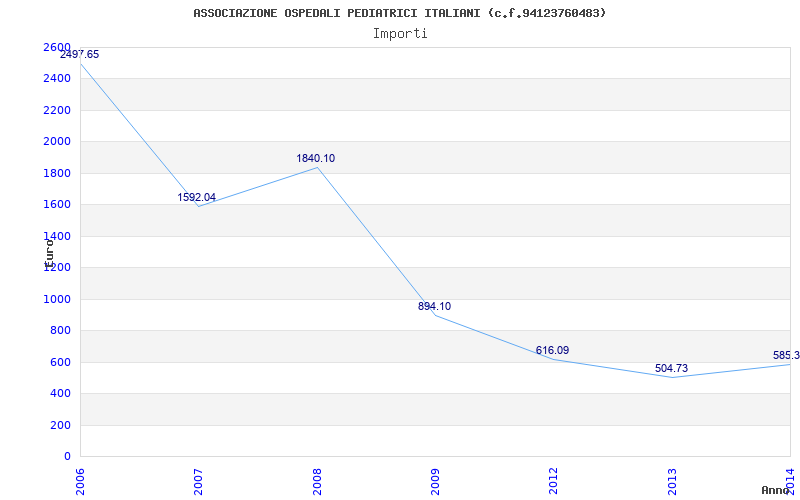Select the 2200 y-axis tick label
800x500 pixels.
click(57, 110)
